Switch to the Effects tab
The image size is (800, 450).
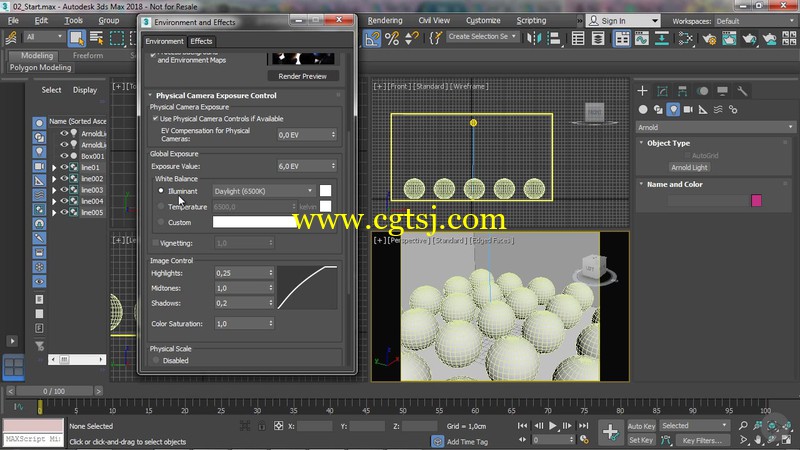[202, 41]
